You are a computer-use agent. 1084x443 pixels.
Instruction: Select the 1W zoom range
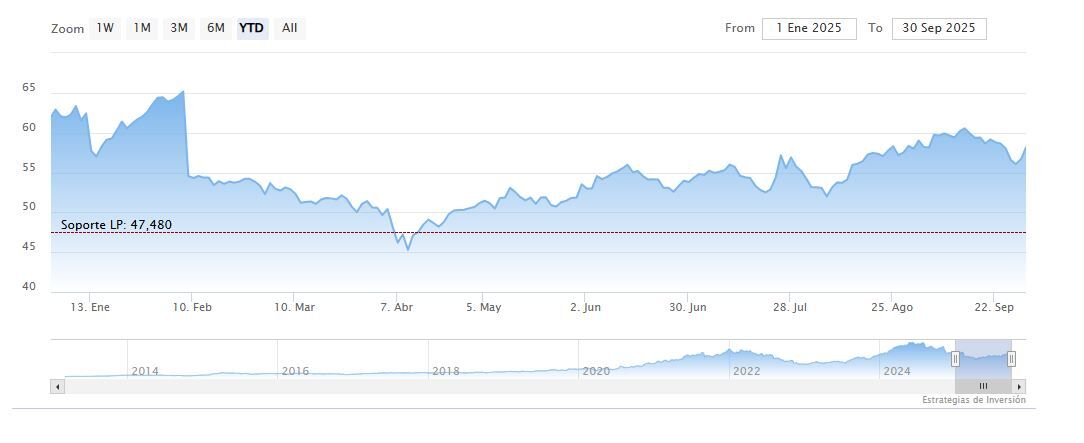(x=105, y=28)
